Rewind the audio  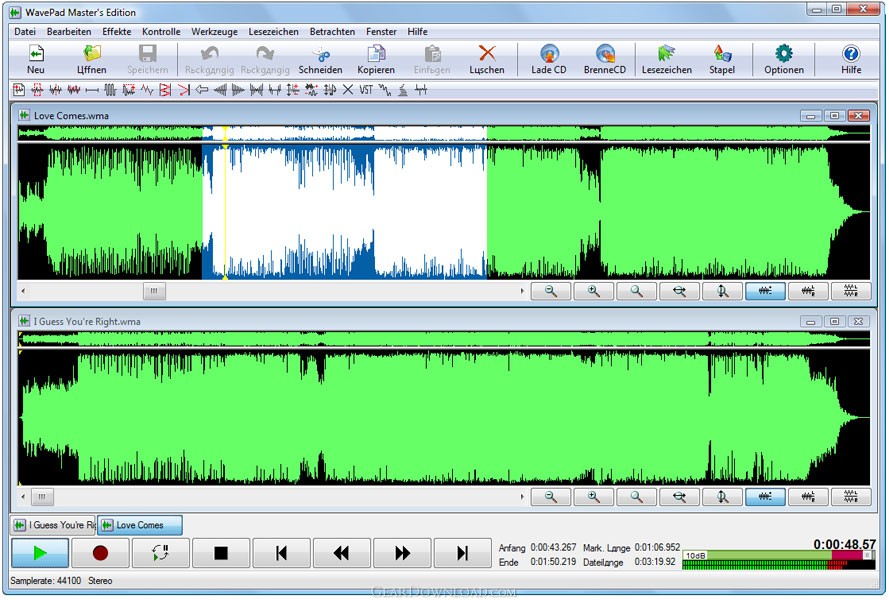tap(342, 553)
